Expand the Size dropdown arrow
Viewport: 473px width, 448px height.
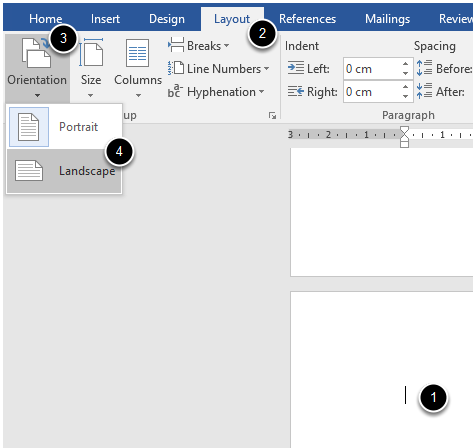click(91, 96)
